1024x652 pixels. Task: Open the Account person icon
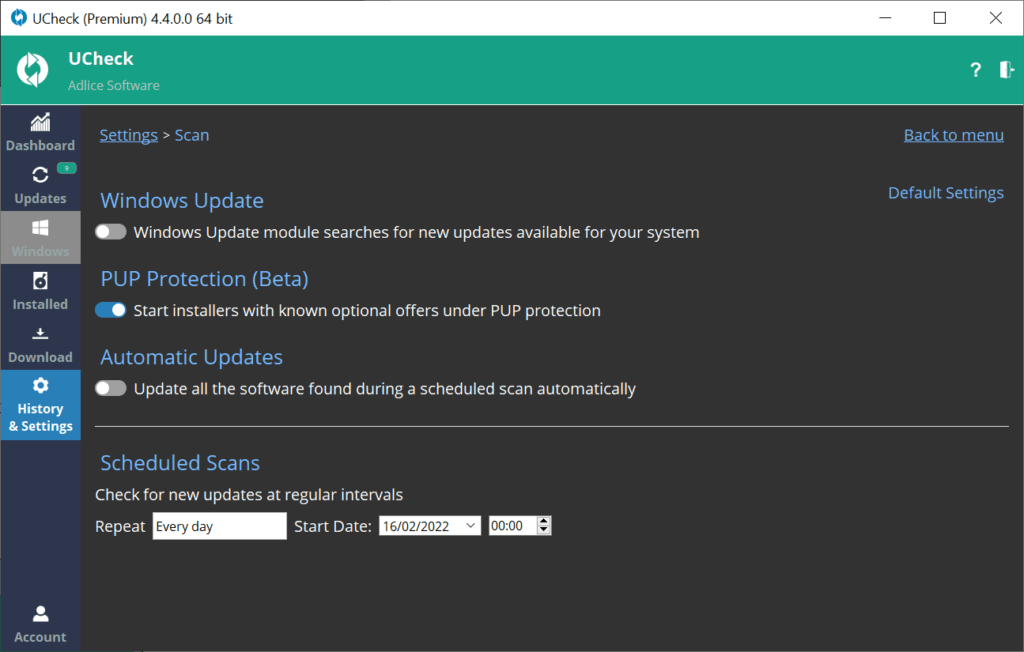tap(40, 614)
